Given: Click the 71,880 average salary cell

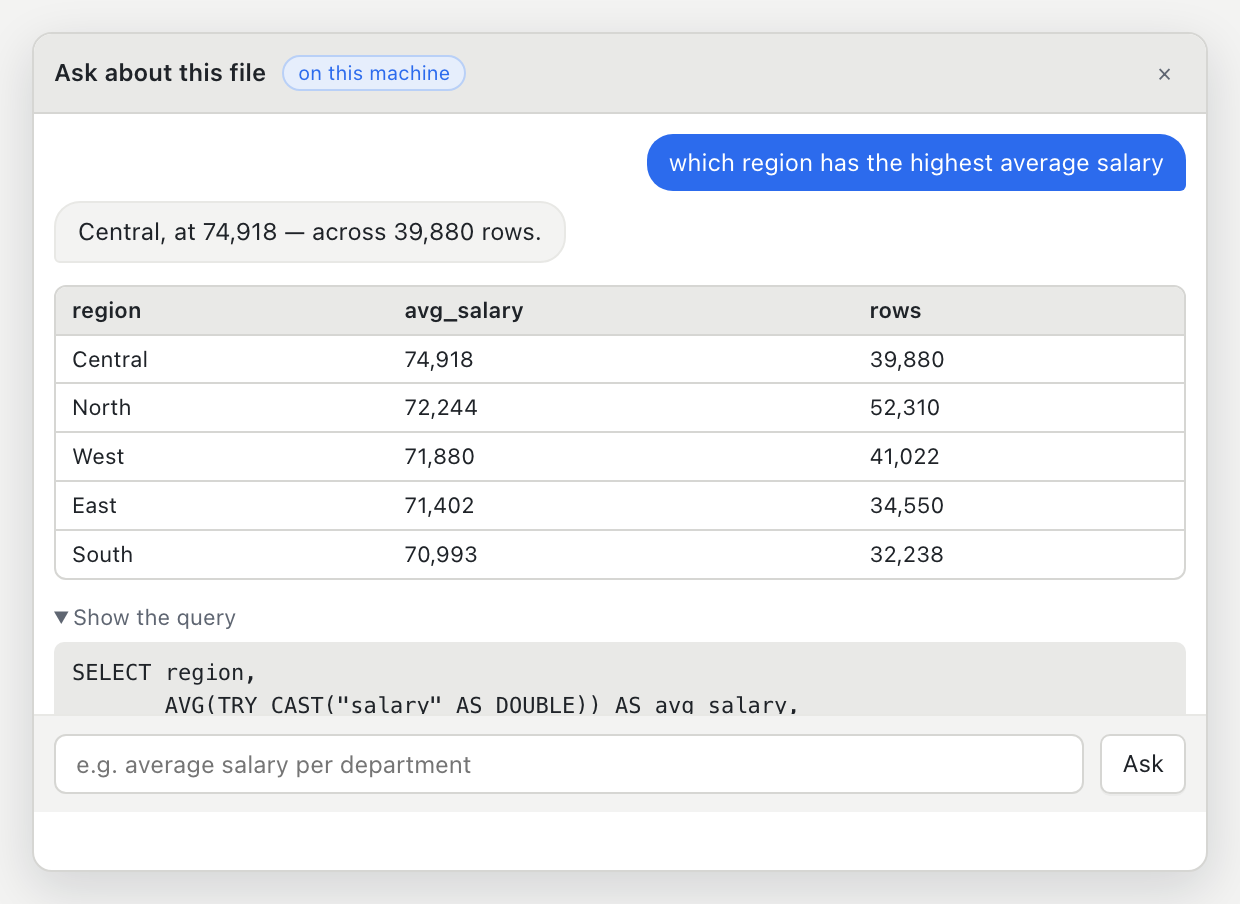Looking at the screenshot, I should 620,457.
